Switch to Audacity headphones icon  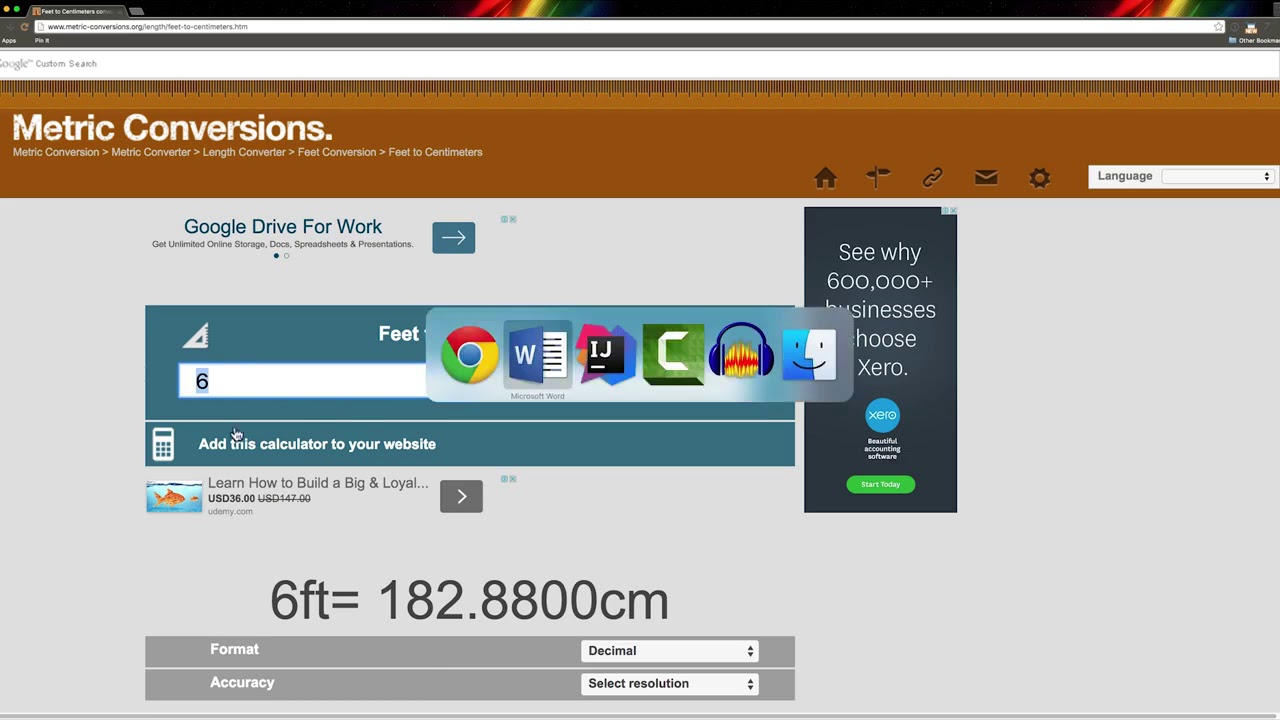click(741, 352)
